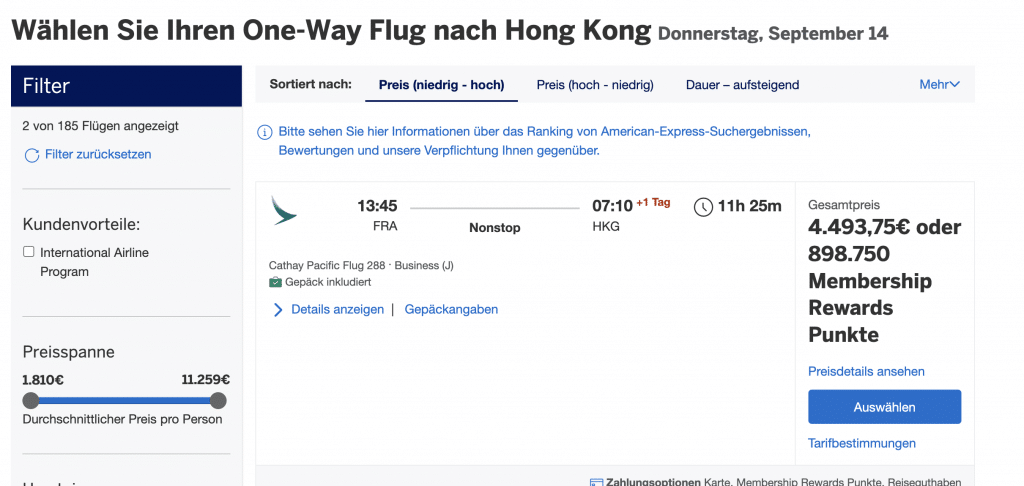
Task: Expand the Mehr sort dropdown
Action: (939, 85)
